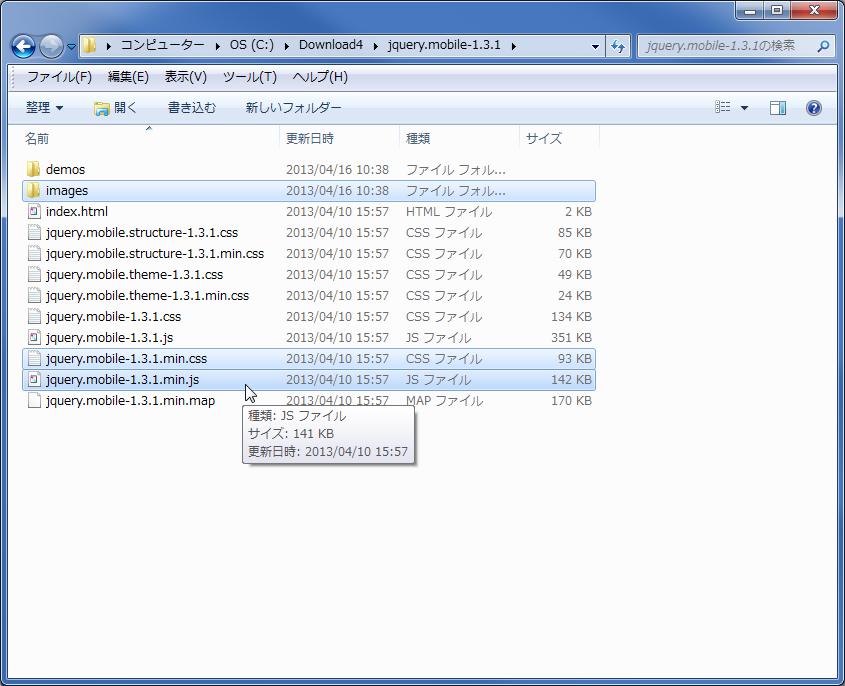845x686 pixels.
Task: Open recent pages dropdown beside navigation arrows
Action: 71,47
